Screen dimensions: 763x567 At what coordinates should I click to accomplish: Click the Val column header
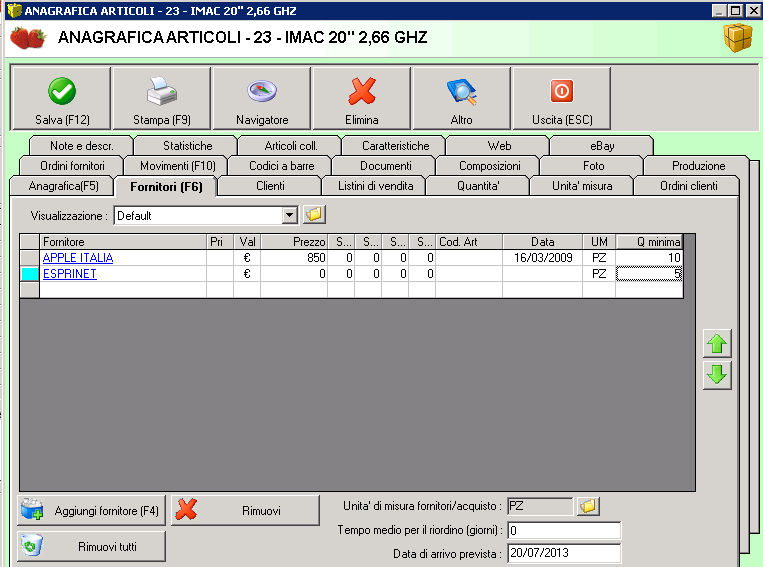(247, 242)
